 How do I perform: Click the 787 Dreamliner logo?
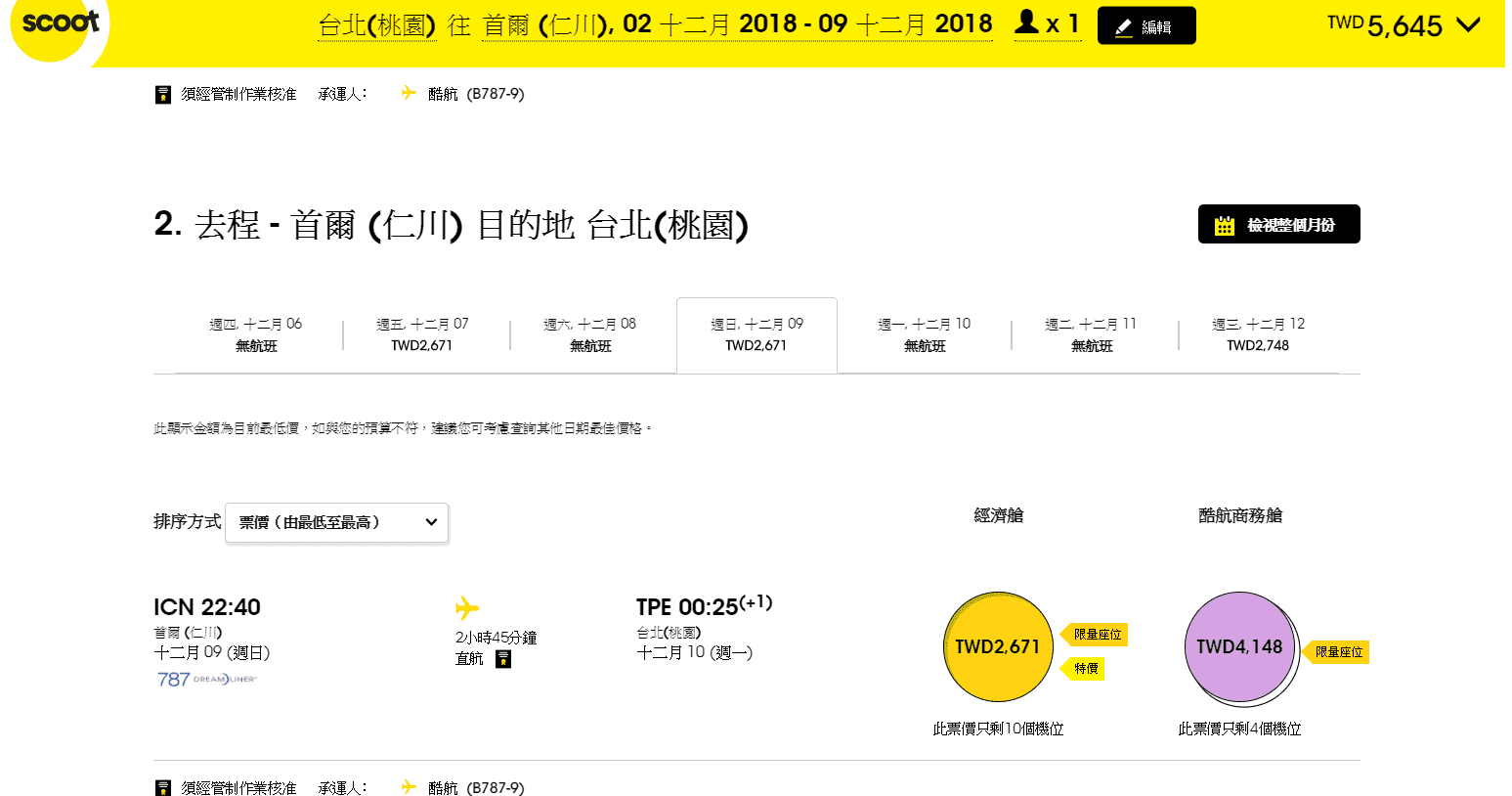click(x=206, y=679)
